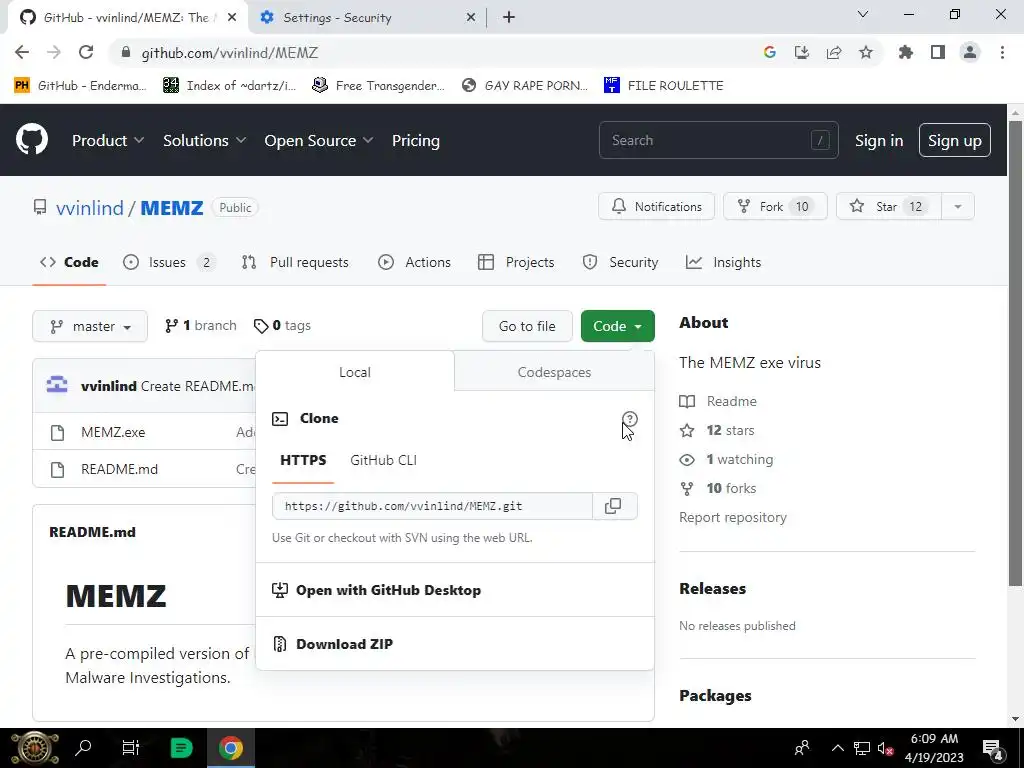This screenshot has height=768, width=1024.
Task: Click the Go to file button
Action: tap(527, 326)
